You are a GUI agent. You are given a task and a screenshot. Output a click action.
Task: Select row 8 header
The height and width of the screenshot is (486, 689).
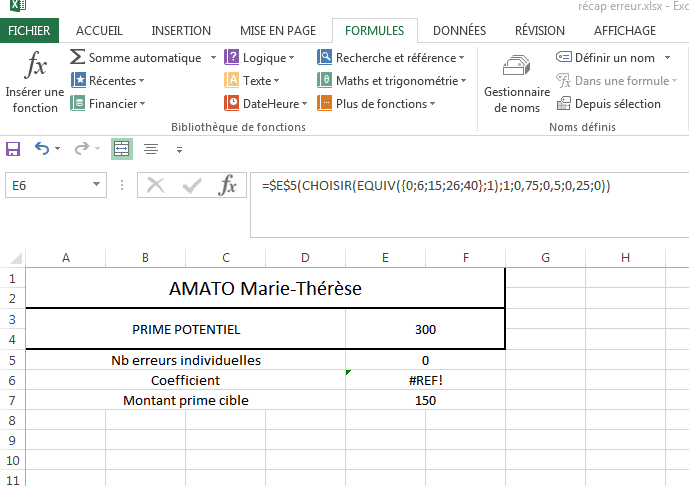pyautogui.click(x=12, y=421)
